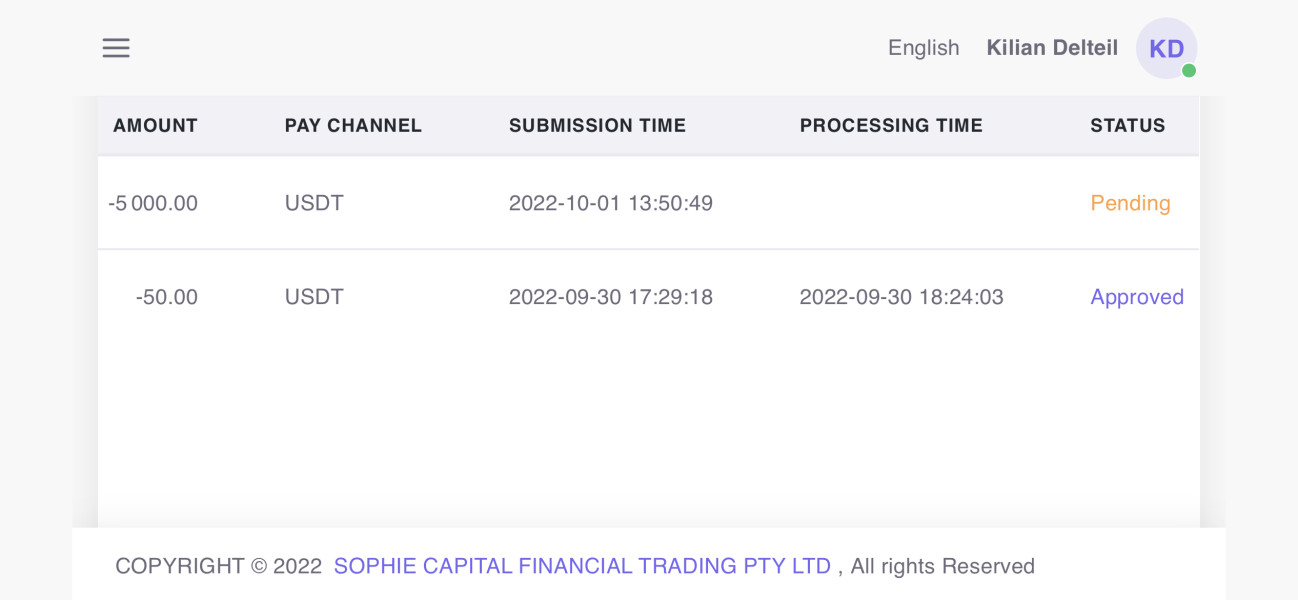Select the -5 000.00 amount cell
This screenshot has height=600, width=1298.
coord(153,203)
